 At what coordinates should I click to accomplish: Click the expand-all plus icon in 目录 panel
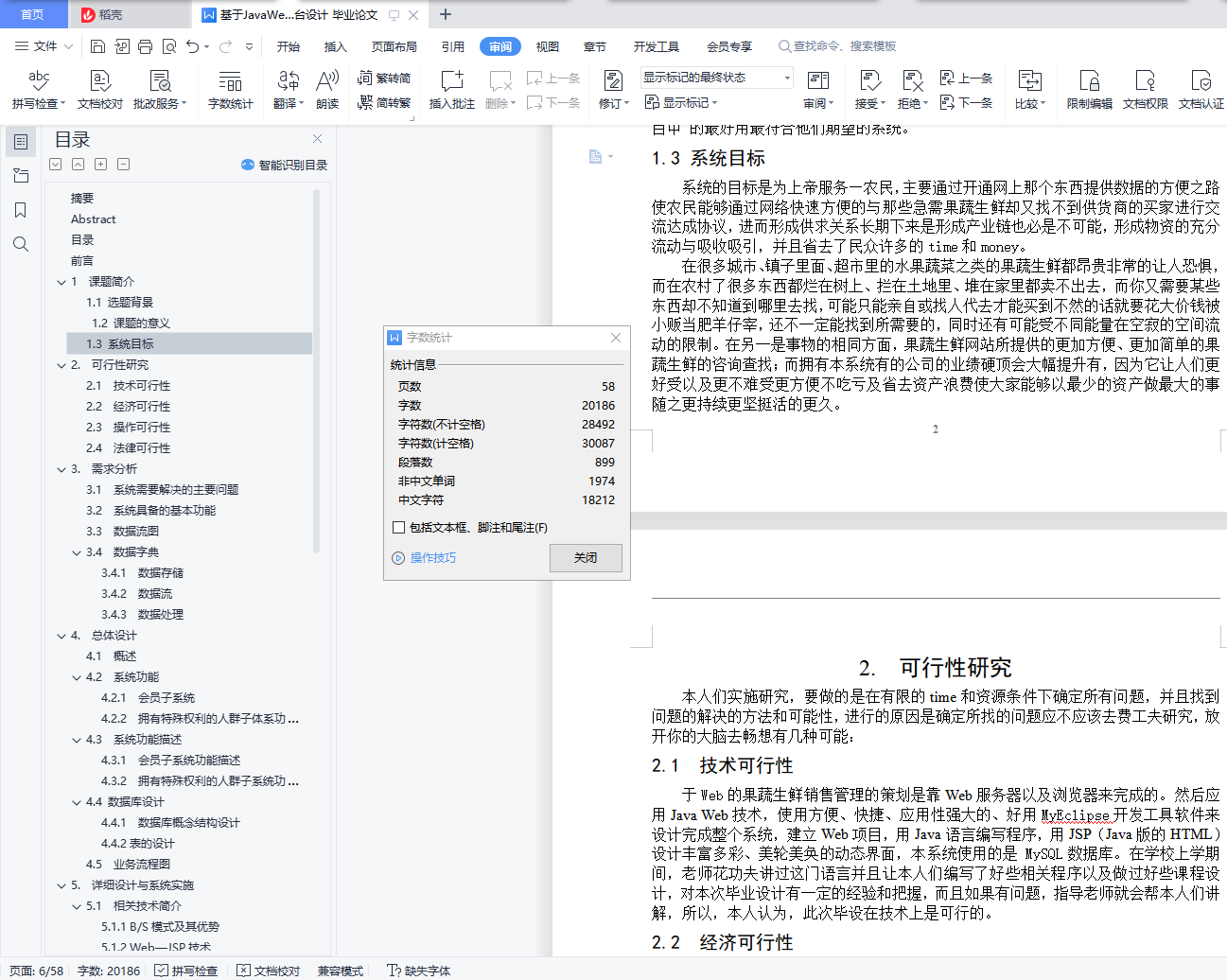pyautogui.click(x=101, y=165)
